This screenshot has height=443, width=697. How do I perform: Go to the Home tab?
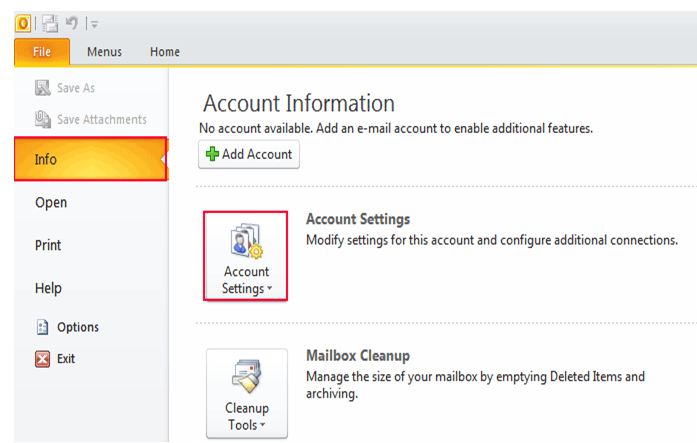click(x=165, y=52)
